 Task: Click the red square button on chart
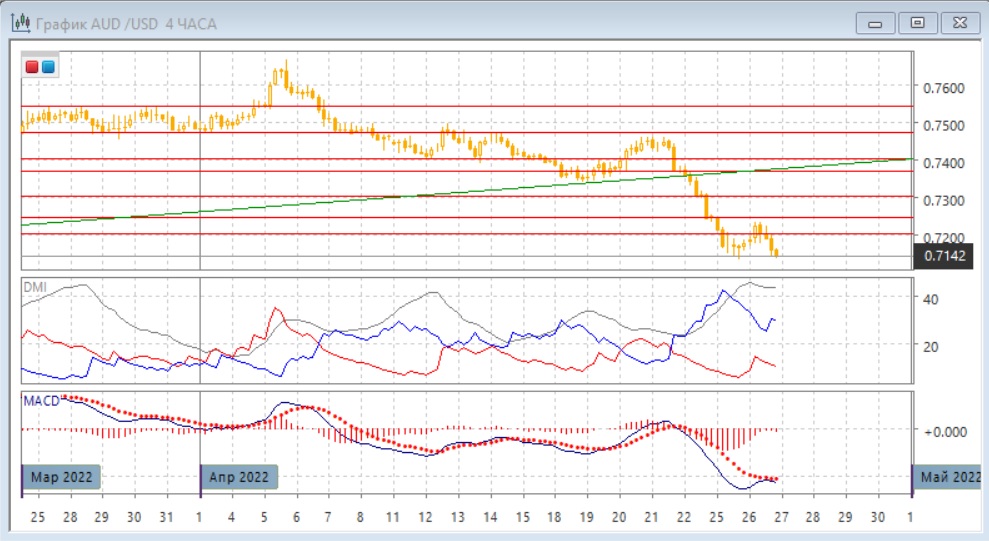(x=33, y=67)
